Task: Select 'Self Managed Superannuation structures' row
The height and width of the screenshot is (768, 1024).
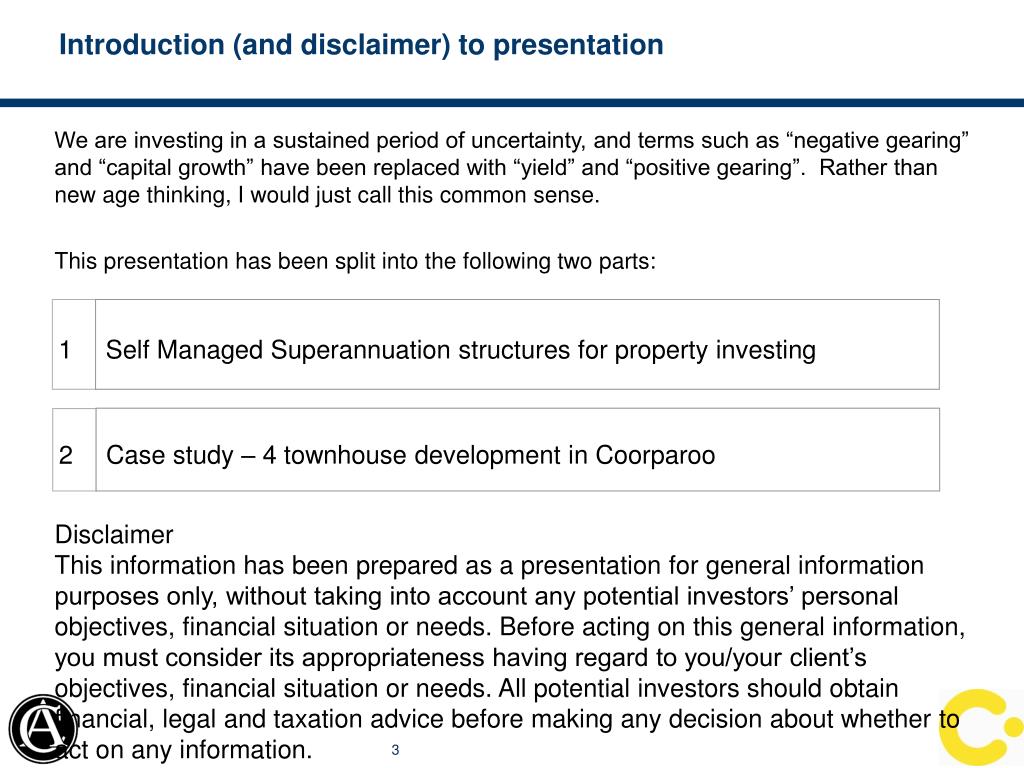Action: pyautogui.click(x=496, y=344)
